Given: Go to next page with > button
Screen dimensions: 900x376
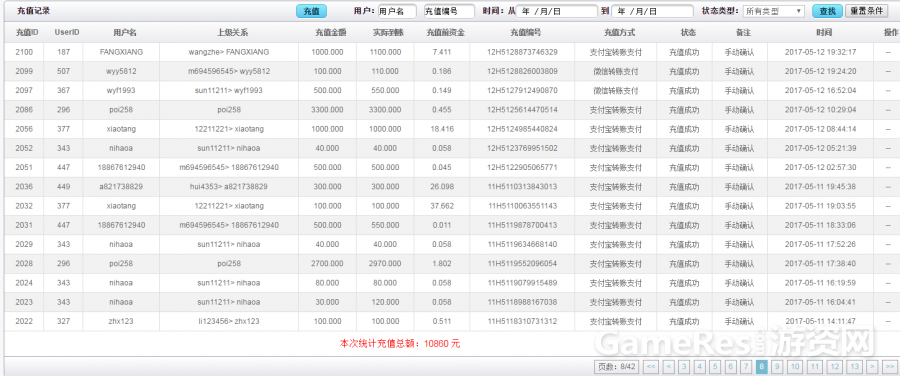Looking at the screenshot, I should coord(872,367).
